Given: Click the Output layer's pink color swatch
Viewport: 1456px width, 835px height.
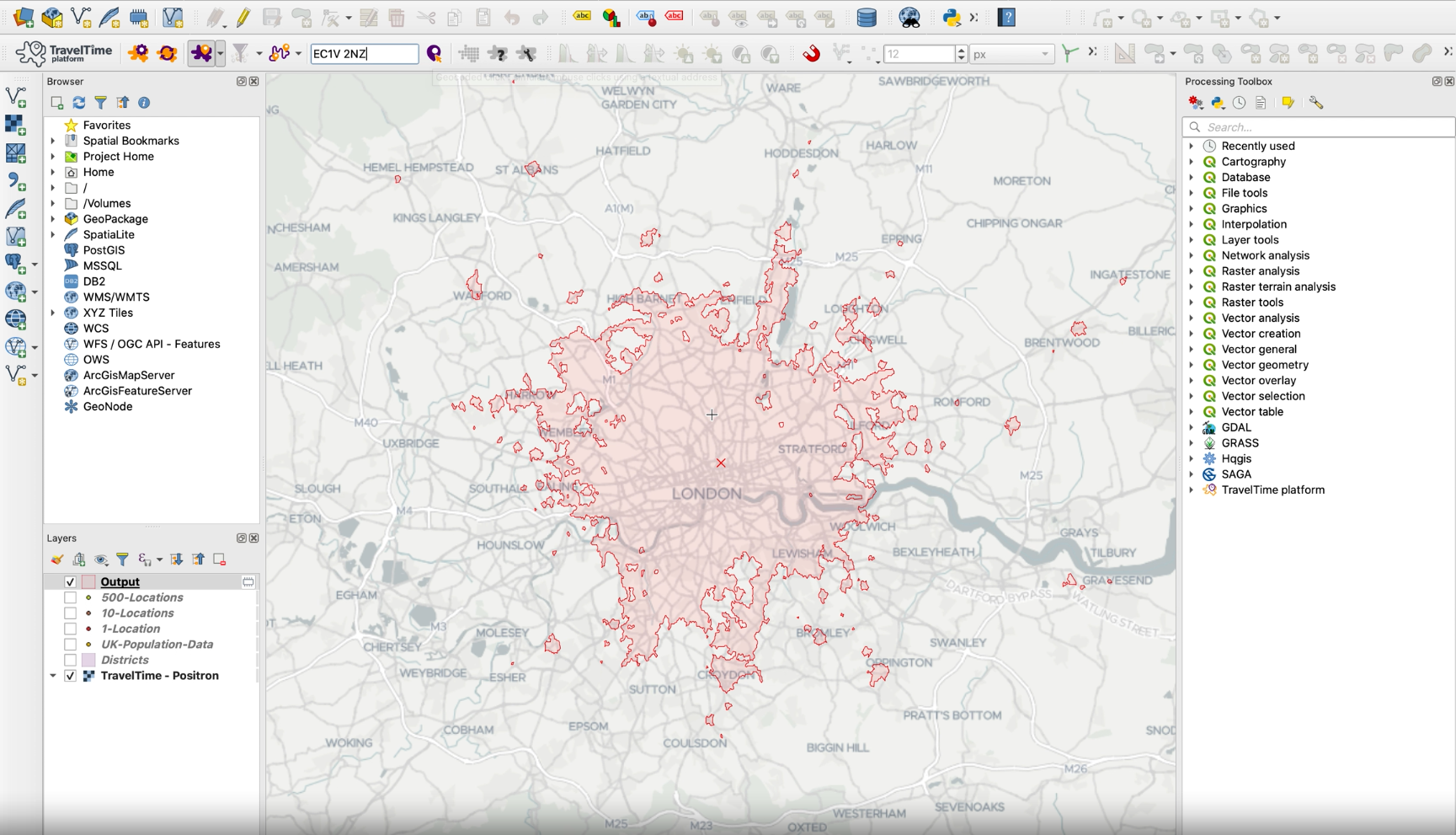Looking at the screenshot, I should click(x=88, y=582).
